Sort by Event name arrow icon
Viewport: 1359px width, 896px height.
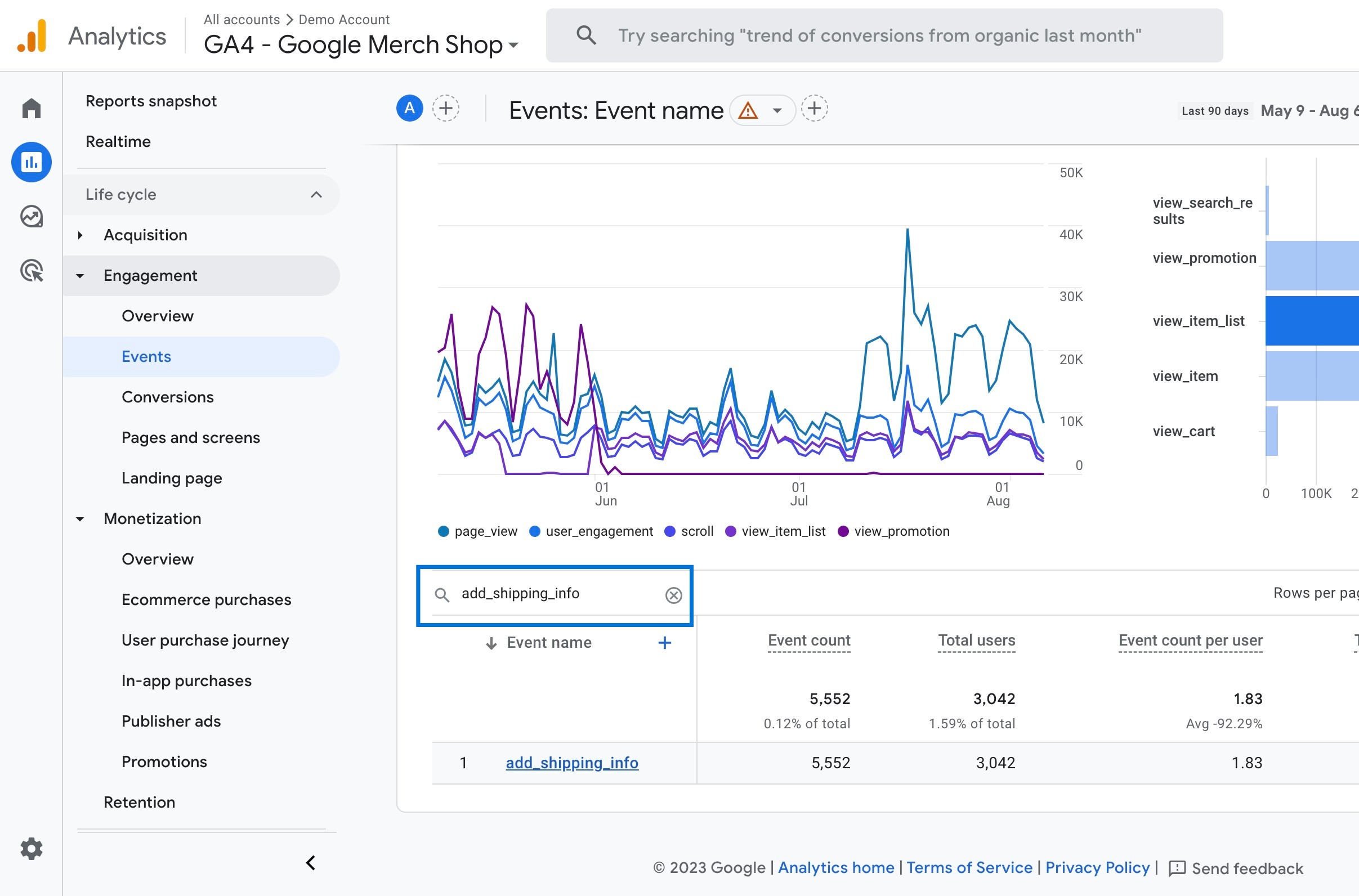pos(491,643)
